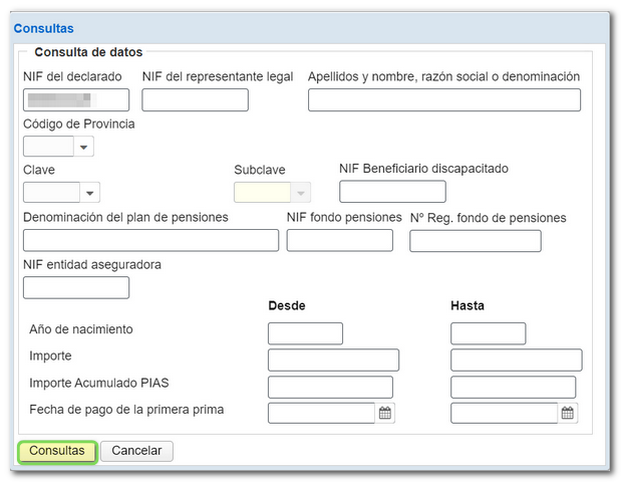This screenshot has height=482, width=621.
Task: Open the disabled Subclave dropdown
Action: point(301,193)
